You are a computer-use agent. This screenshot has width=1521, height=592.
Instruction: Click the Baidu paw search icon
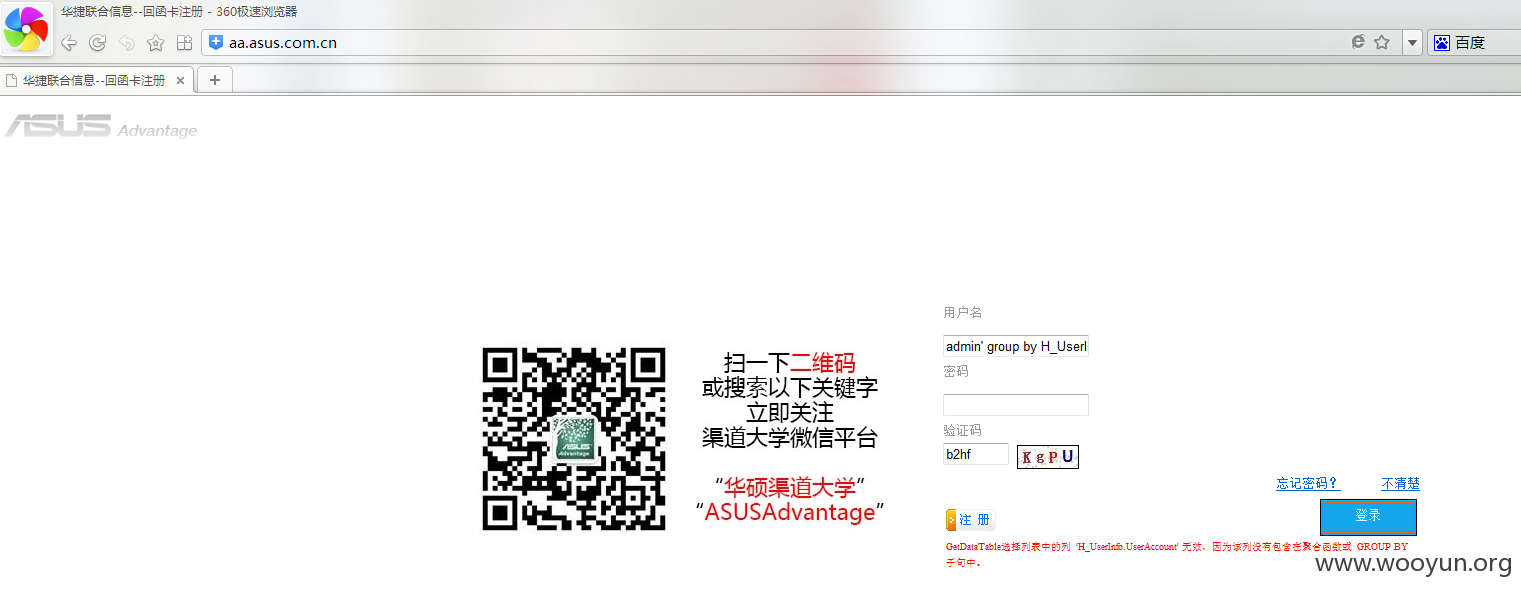[x=1441, y=43]
